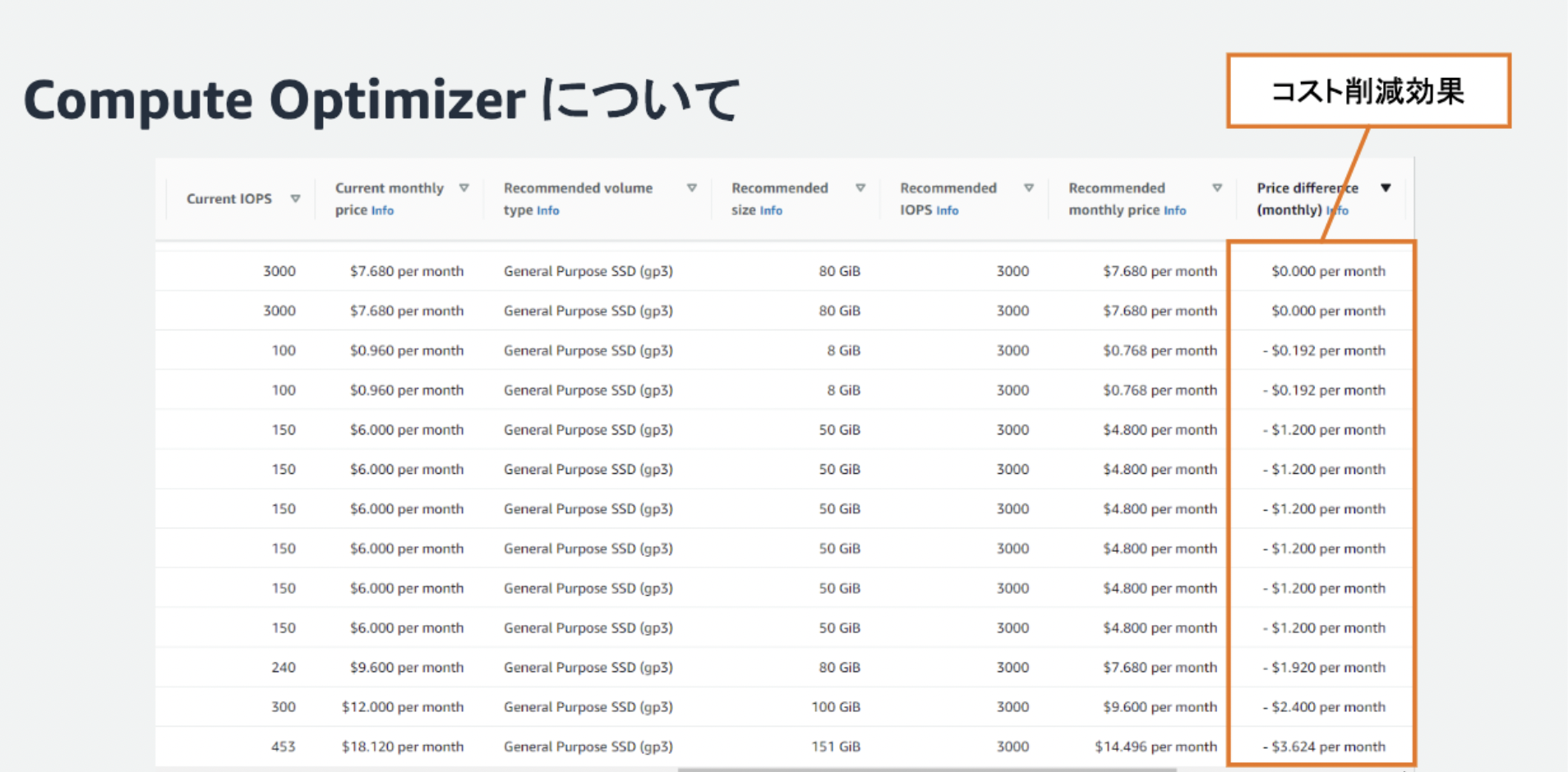Image resolution: width=1568 pixels, height=772 pixels.
Task: Click General Purpose SSD (gp3) in $12.000 row
Action: point(588,707)
